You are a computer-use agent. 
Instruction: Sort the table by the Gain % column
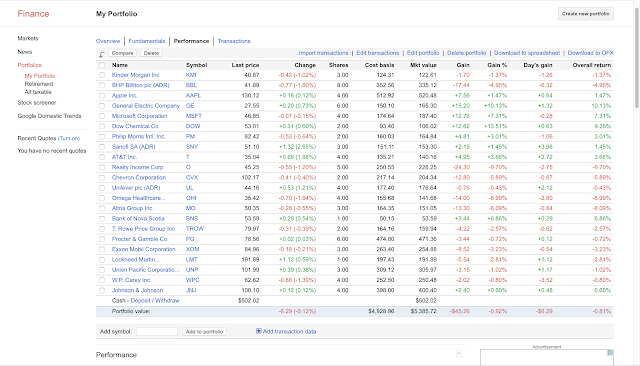[497, 65]
